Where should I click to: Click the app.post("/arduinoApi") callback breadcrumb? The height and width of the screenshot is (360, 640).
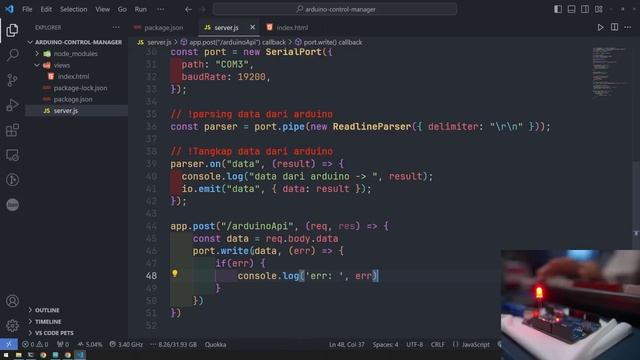233,42
